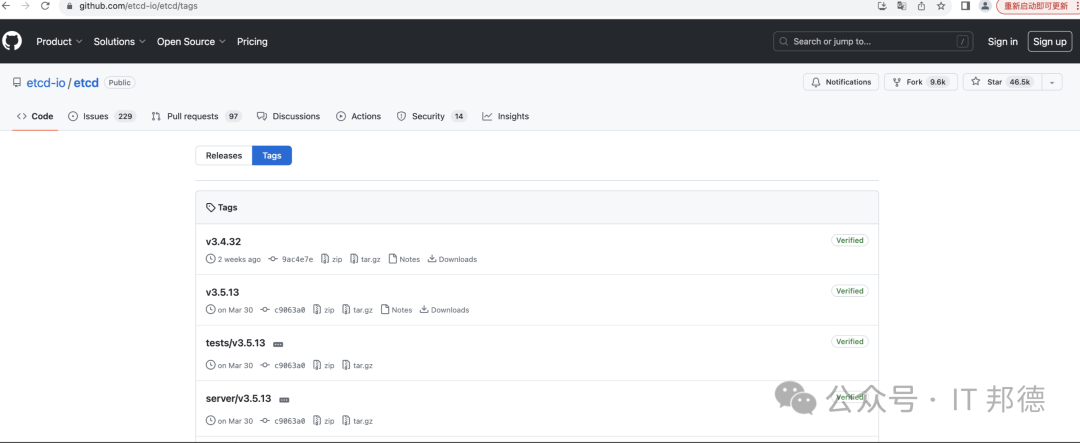Switch to the Actions tab
Screen dimensions: 1080x443
358,116
